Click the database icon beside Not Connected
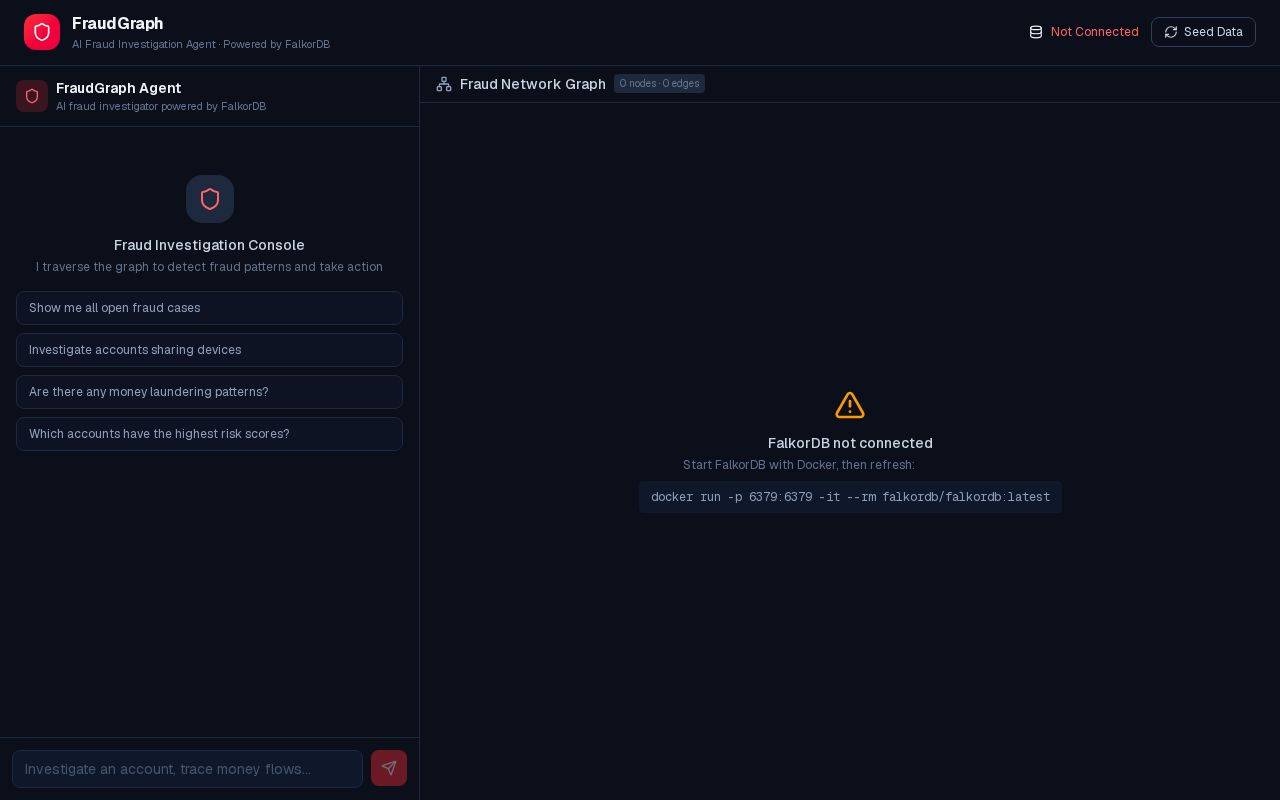Viewport: 1280px width, 800px height. pyautogui.click(x=1036, y=32)
